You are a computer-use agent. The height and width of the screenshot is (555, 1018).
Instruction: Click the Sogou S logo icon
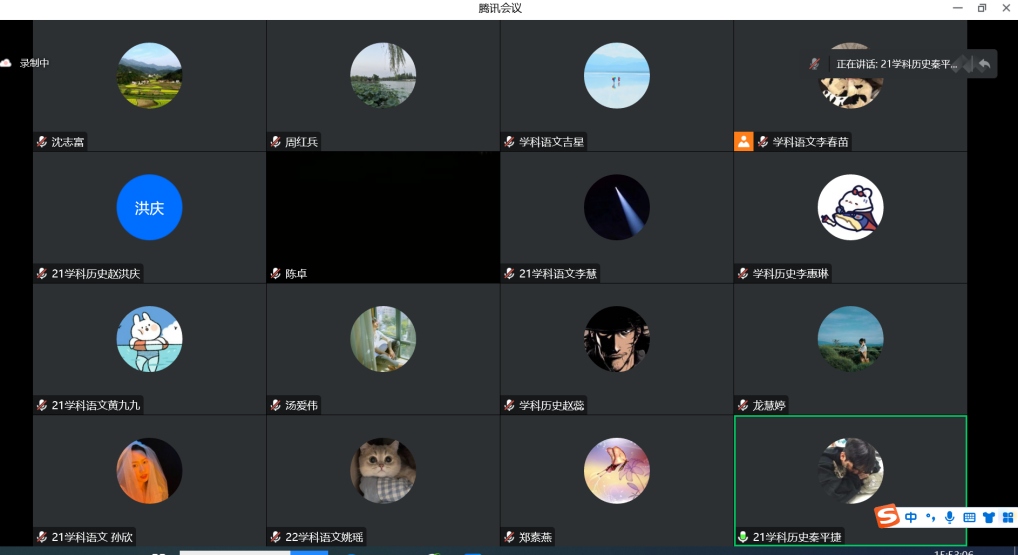888,517
